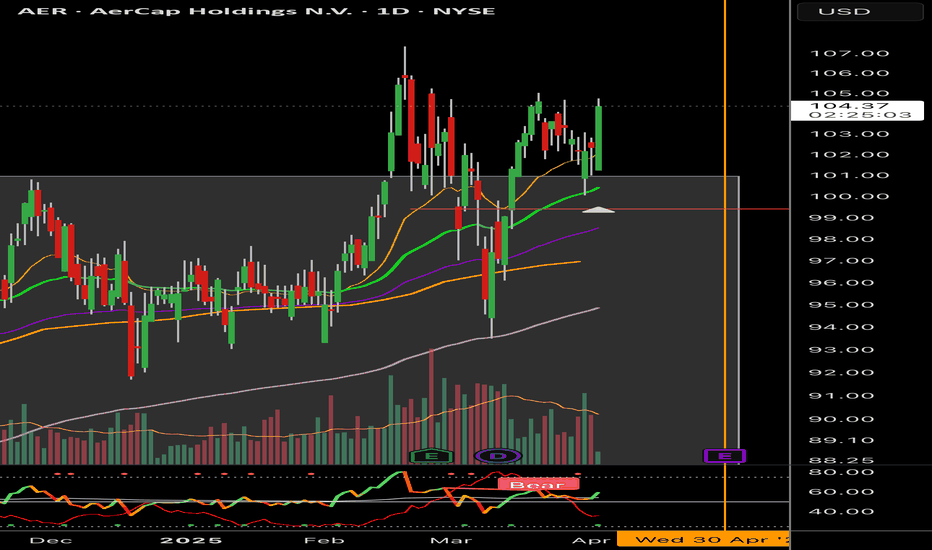Click the 100.00 price axis label
The height and width of the screenshot is (550, 932).
(x=849, y=196)
